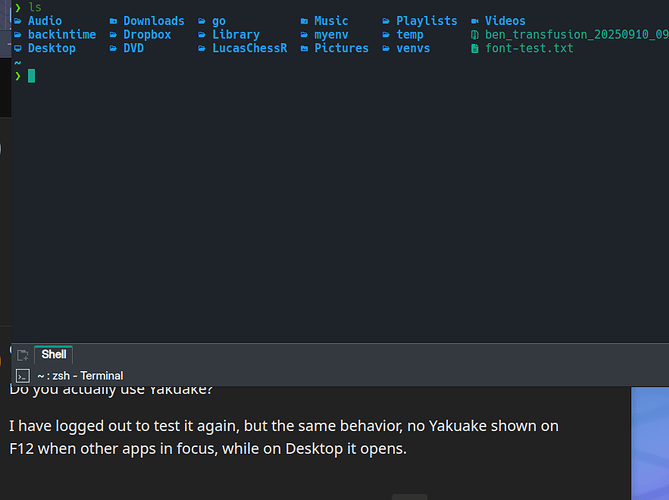The image size is (669, 500).
Task: Click the terminal icon next to zsh title
Action: (x=23, y=376)
